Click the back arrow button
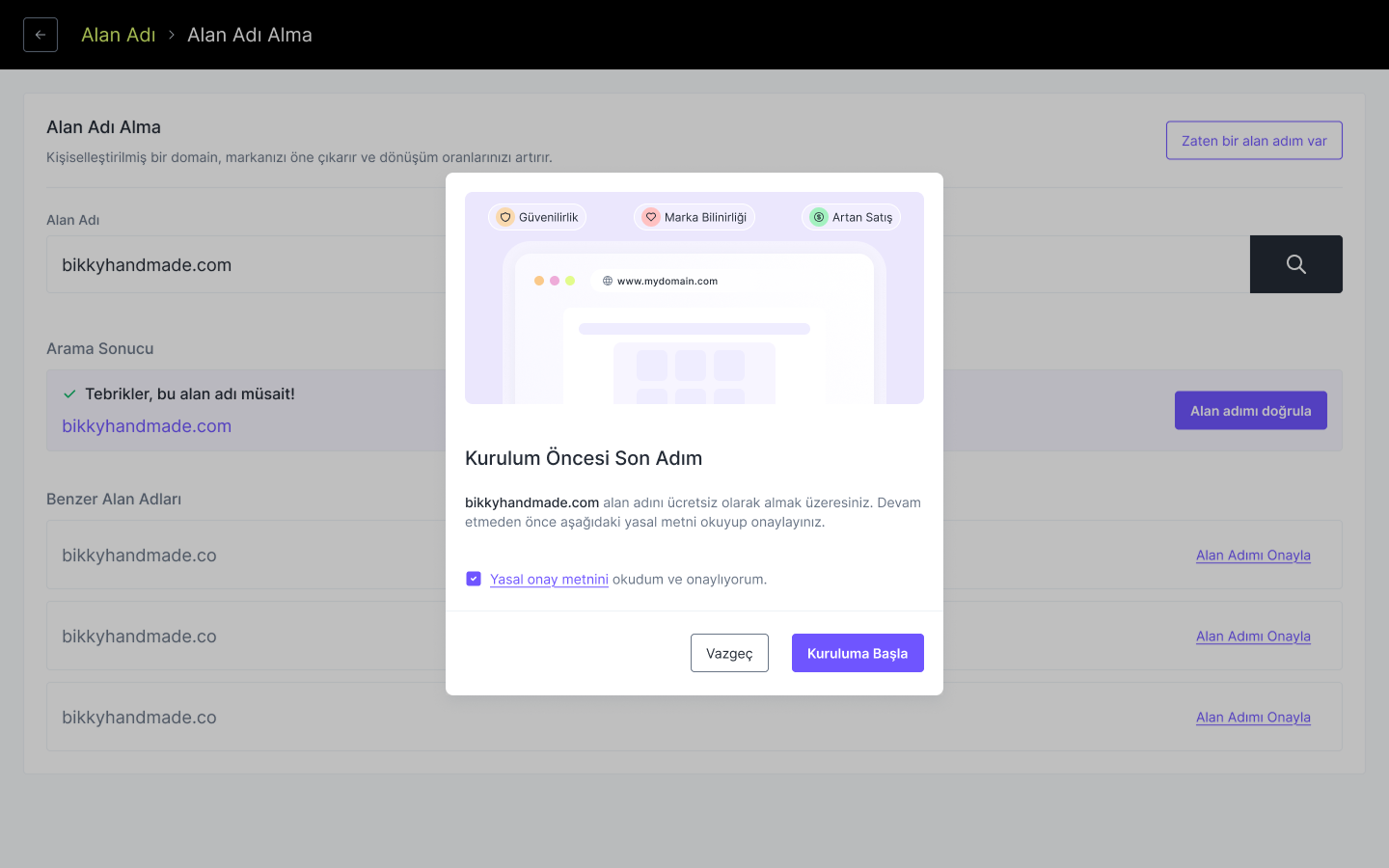 [41, 35]
